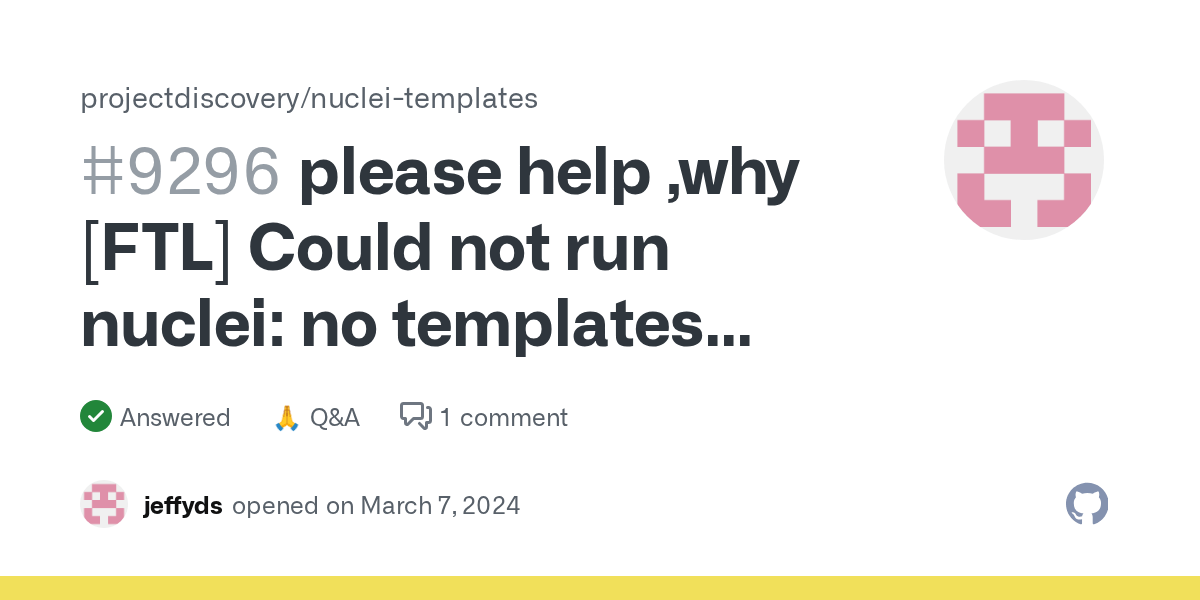1200x600 pixels.
Task: Click the jeffyds username
Action: pos(183,505)
